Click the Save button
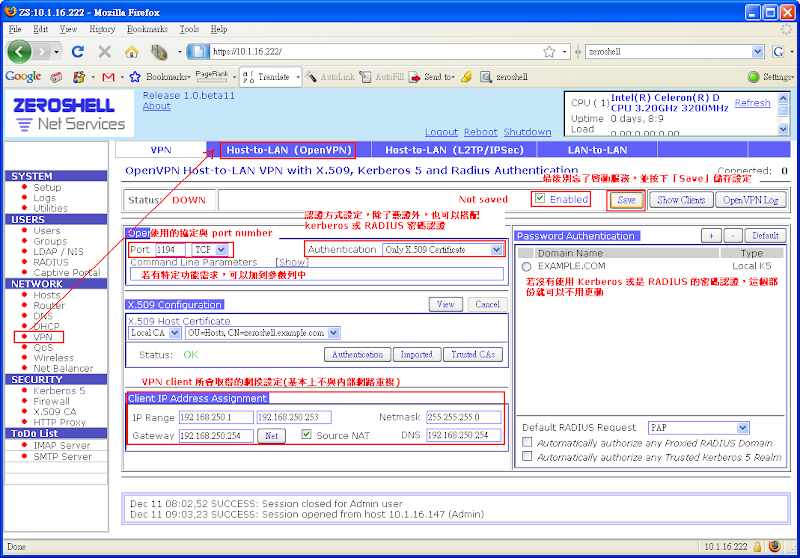 [x=626, y=200]
